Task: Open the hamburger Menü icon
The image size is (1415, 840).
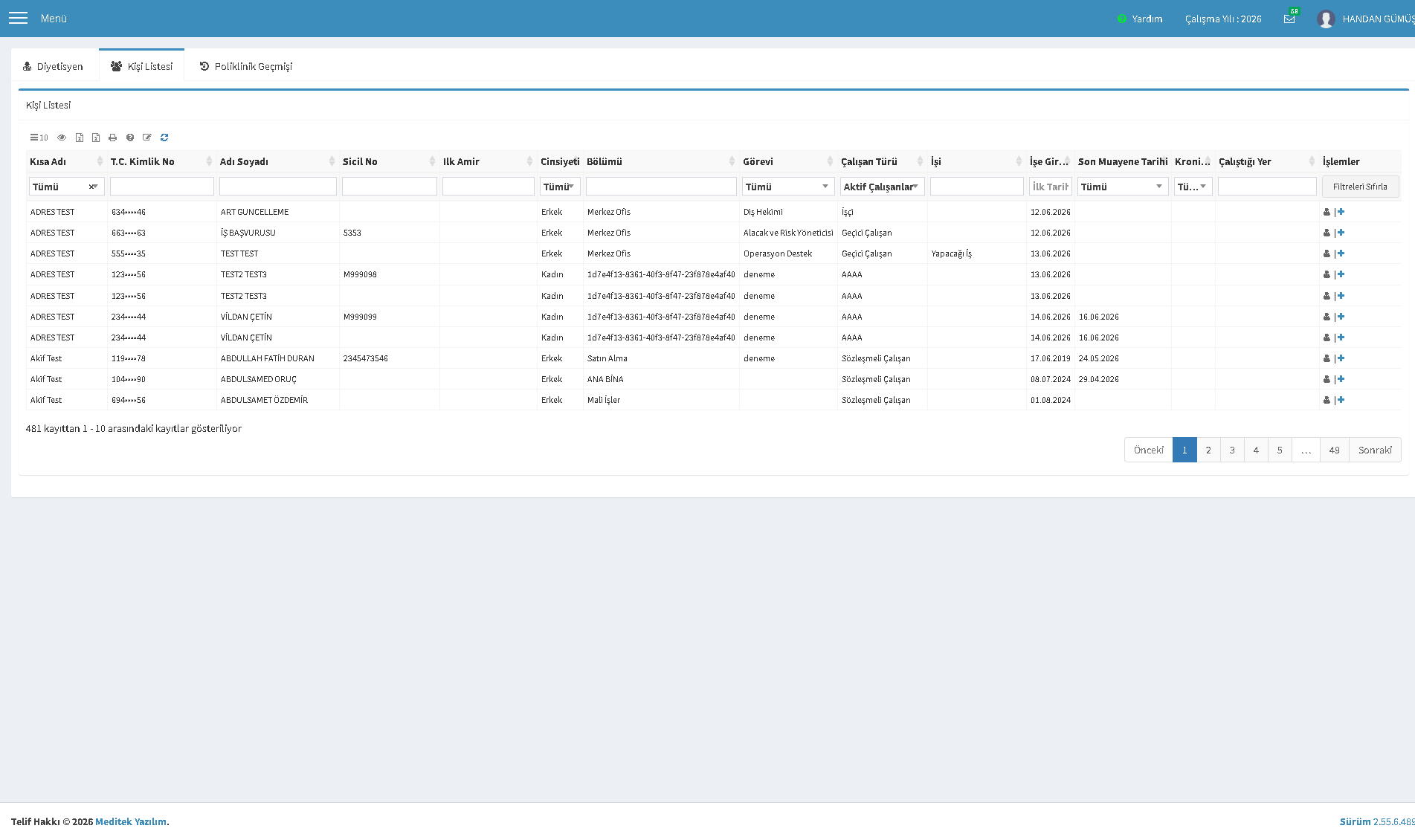Action: [x=18, y=18]
